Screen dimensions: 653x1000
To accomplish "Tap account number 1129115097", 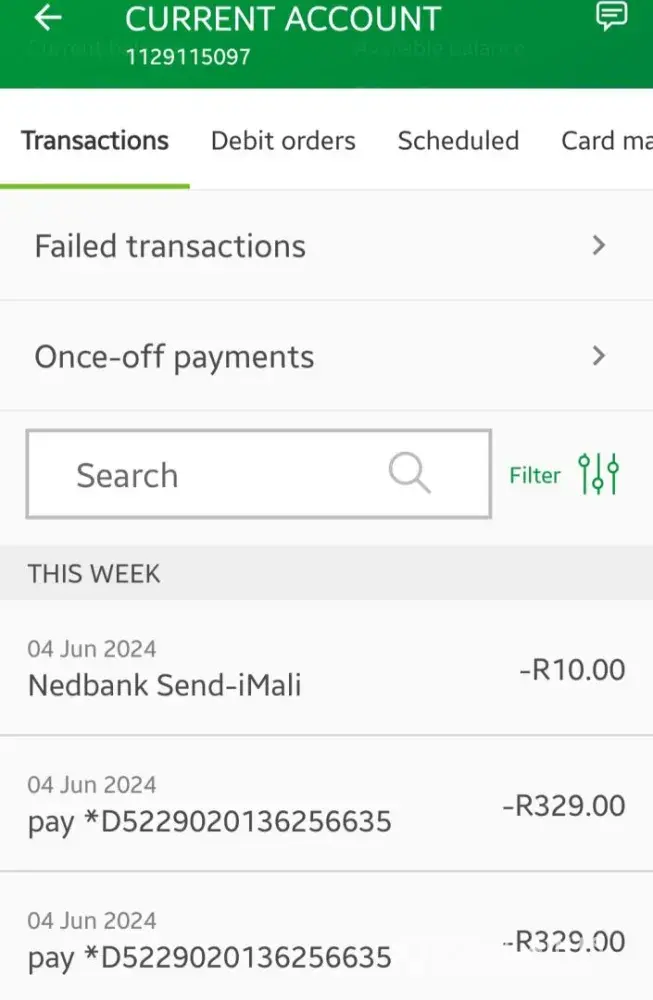I will (x=188, y=56).
